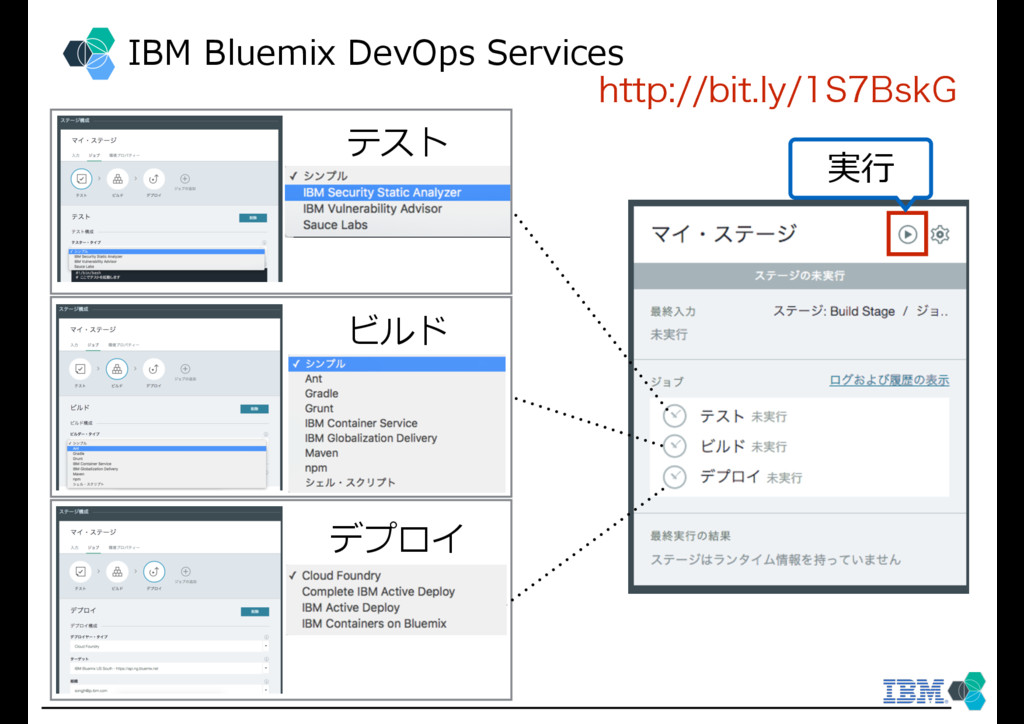The height and width of the screenshot is (724, 1024).
Task: Click the dark script editor in test panel
Action: click(x=168, y=275)
